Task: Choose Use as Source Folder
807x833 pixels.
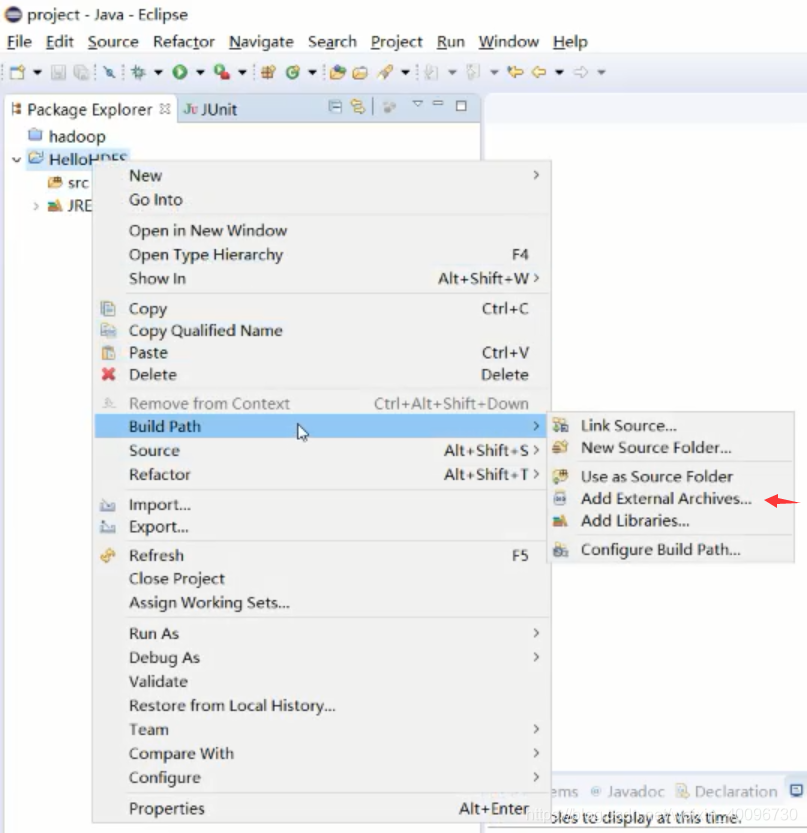Action: (671, 477)
